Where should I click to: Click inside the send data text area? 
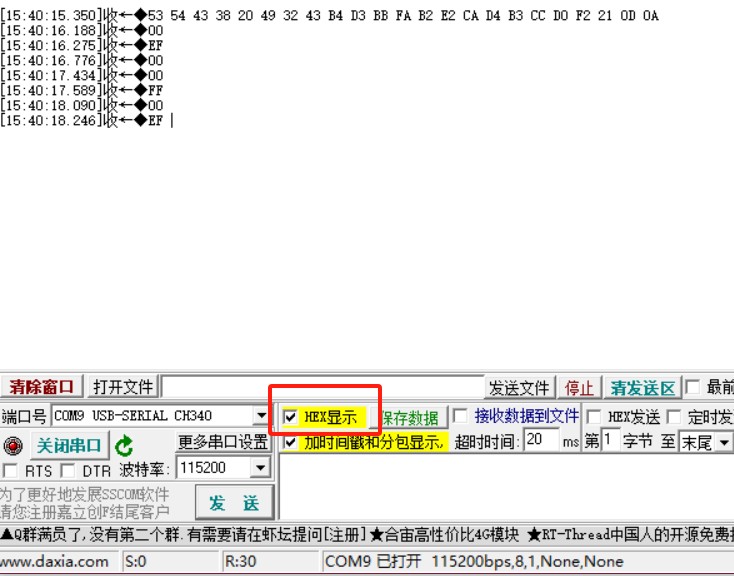[x=506, y=487]
